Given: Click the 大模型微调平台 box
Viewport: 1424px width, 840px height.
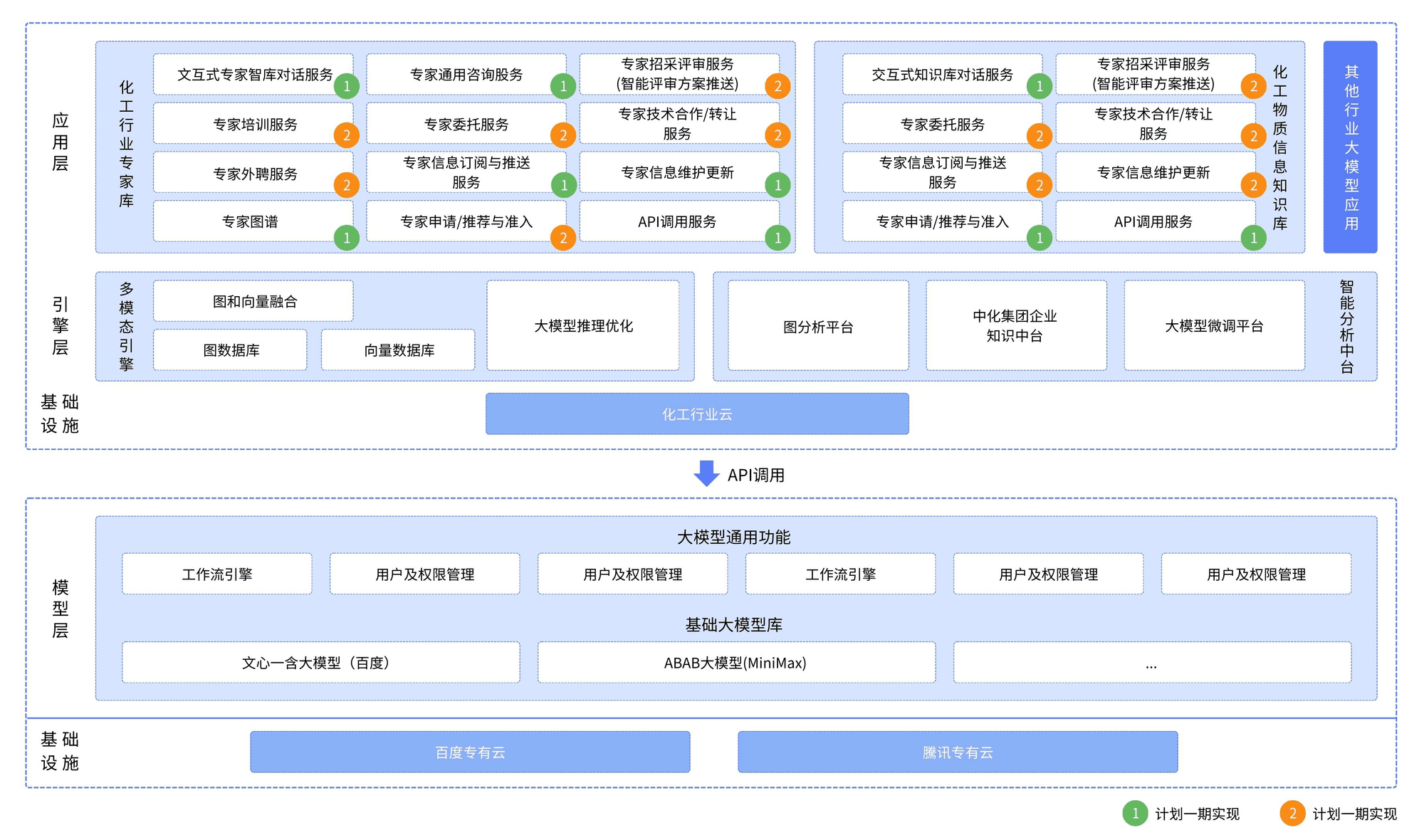Looking at the screenshot, I should [1214, 325].
